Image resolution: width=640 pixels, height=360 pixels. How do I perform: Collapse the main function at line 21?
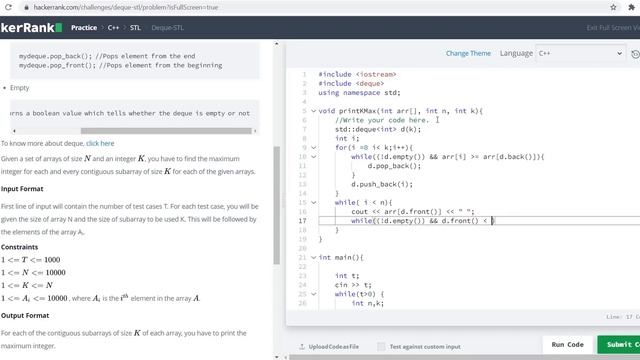pyautogui.click(x=313, y=258)
